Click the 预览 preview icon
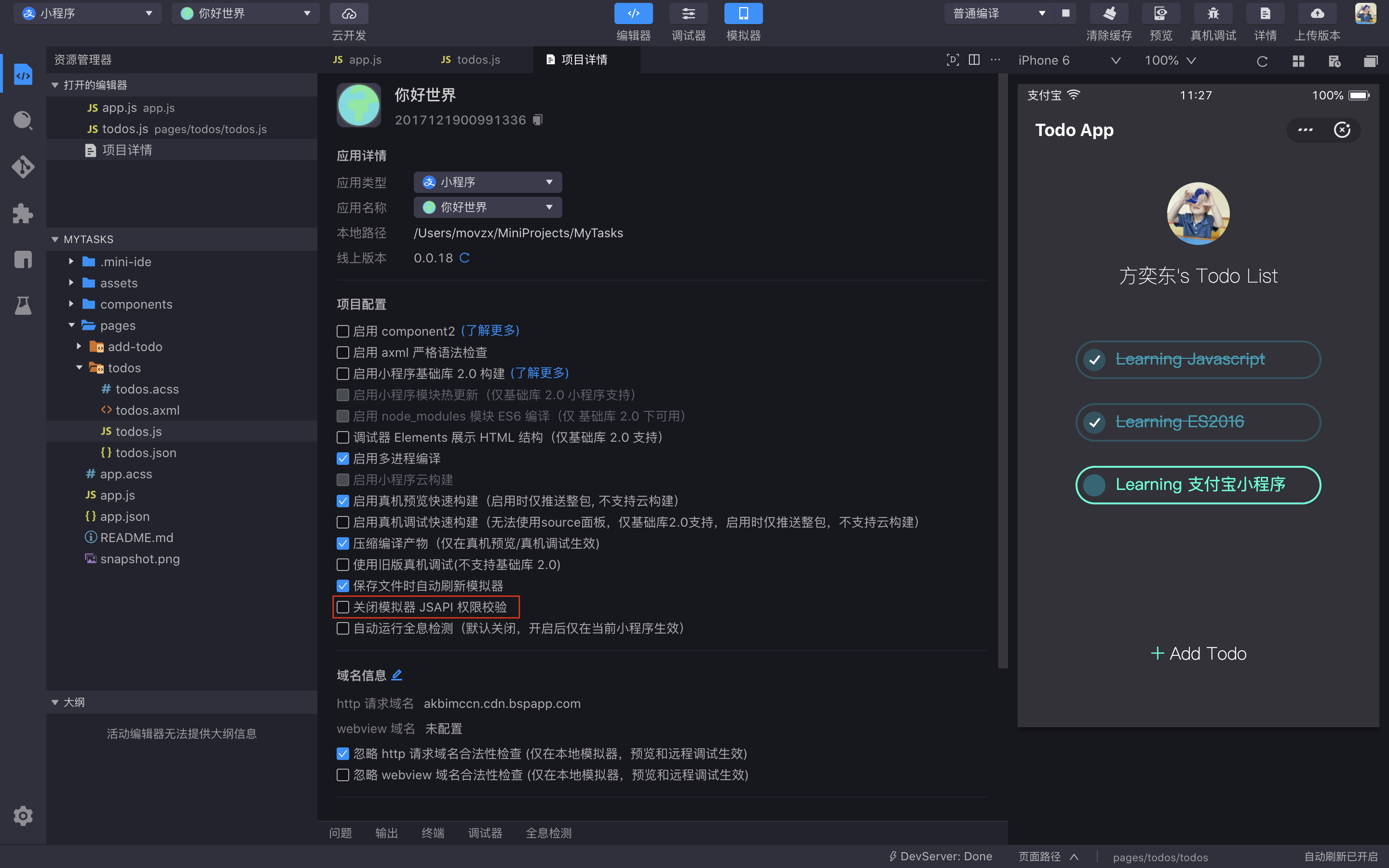Screen dimensions: 1389x868 pos(1160,13)
